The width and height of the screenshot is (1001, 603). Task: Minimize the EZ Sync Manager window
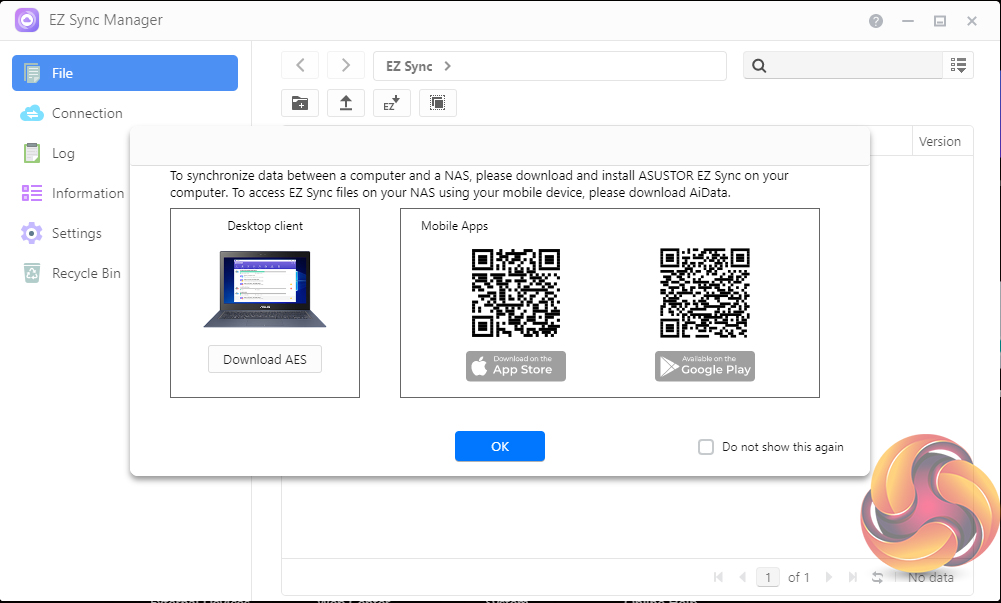pyautogui.click(x=908, y=21)
